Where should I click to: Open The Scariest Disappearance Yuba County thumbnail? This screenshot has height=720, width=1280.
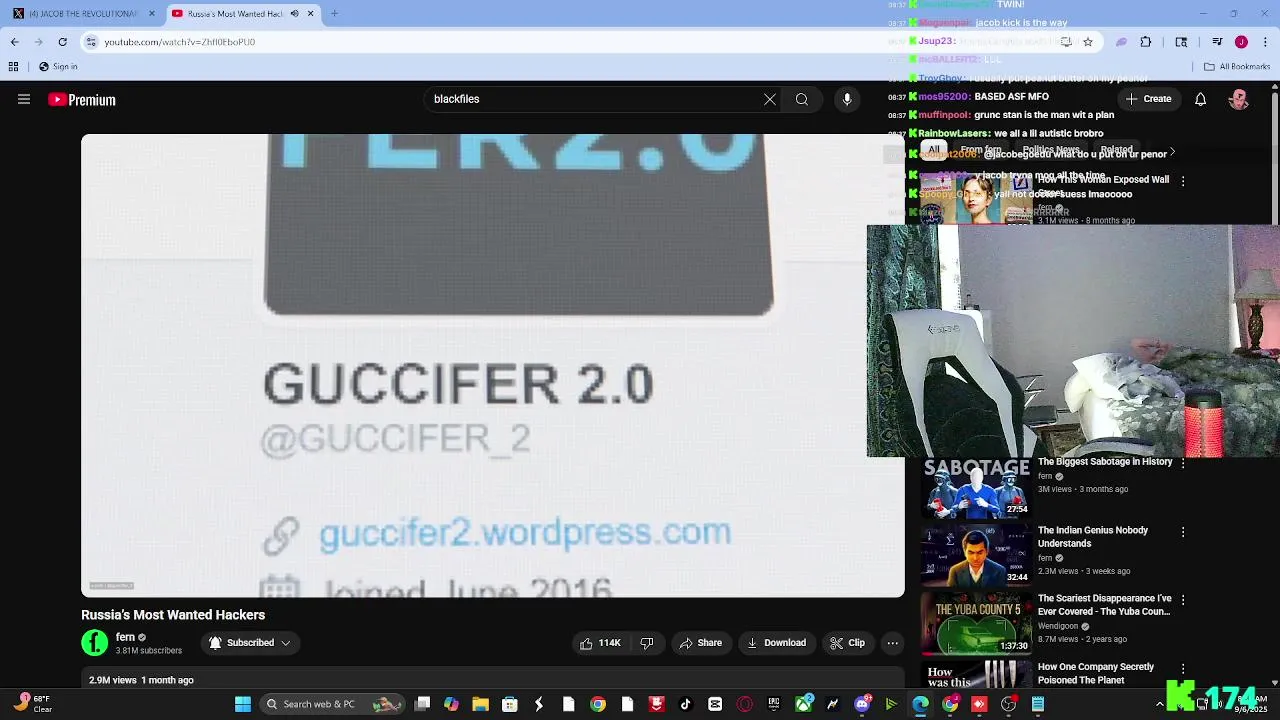pyautogui.click(x=976, y=623)
